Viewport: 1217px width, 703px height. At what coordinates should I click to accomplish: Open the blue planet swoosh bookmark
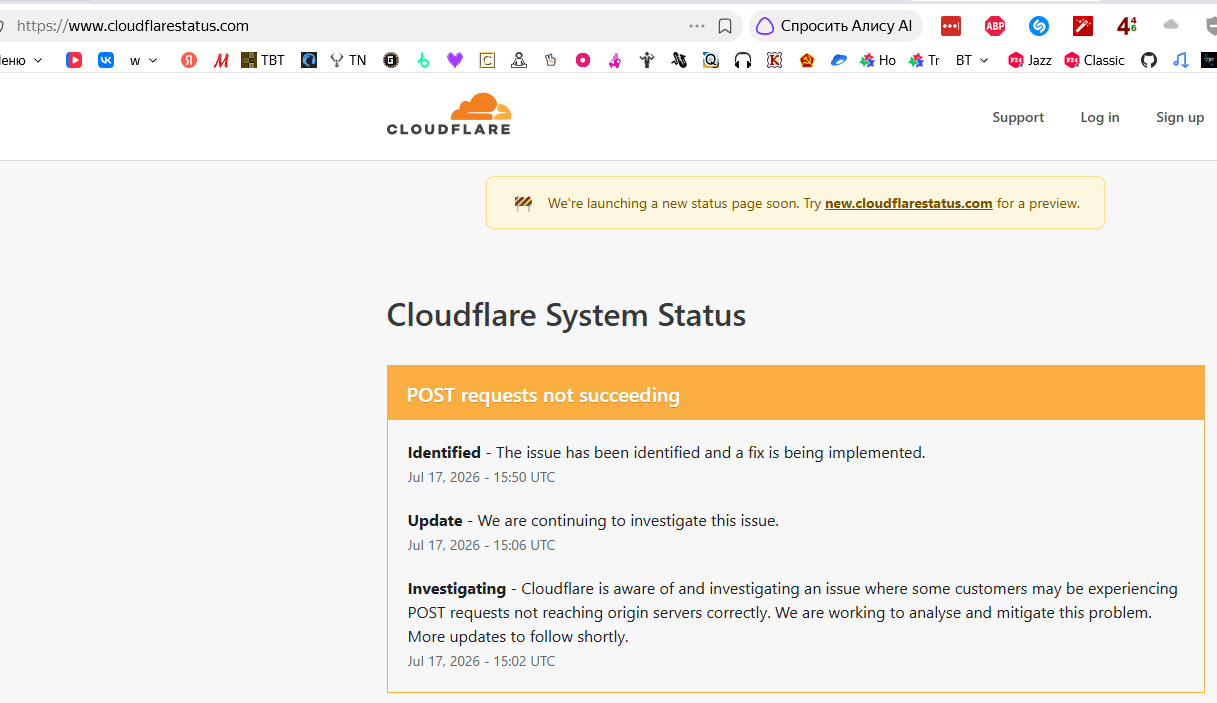pyautogui.click(x=839, y=60)
